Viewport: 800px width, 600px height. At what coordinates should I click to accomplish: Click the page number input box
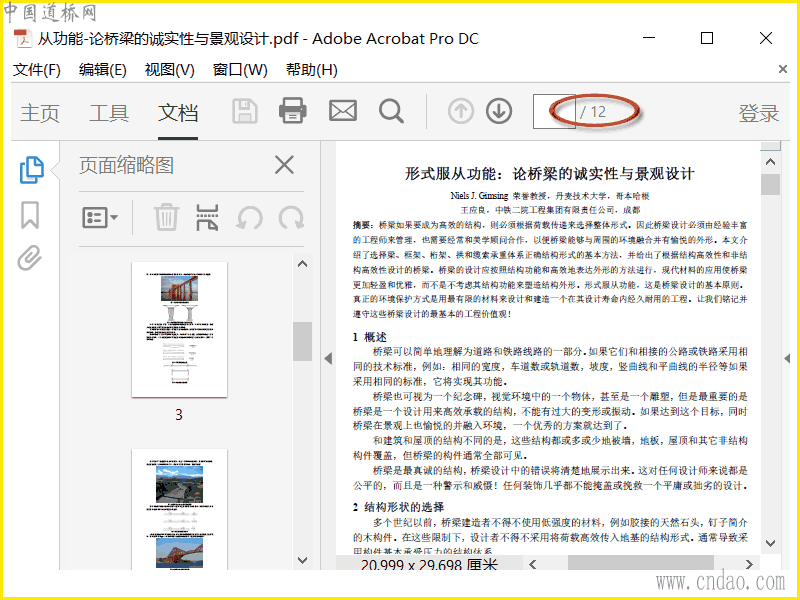[x=554, y=111]
